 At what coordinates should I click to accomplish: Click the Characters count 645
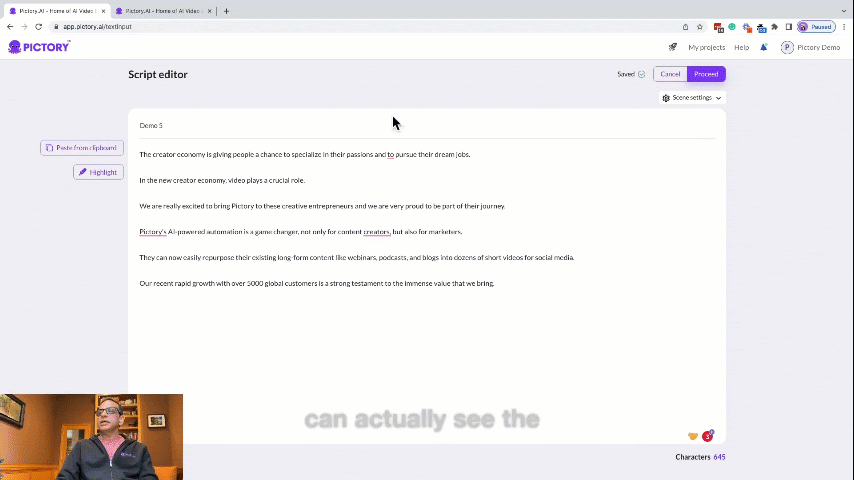(x=719, y=457)
